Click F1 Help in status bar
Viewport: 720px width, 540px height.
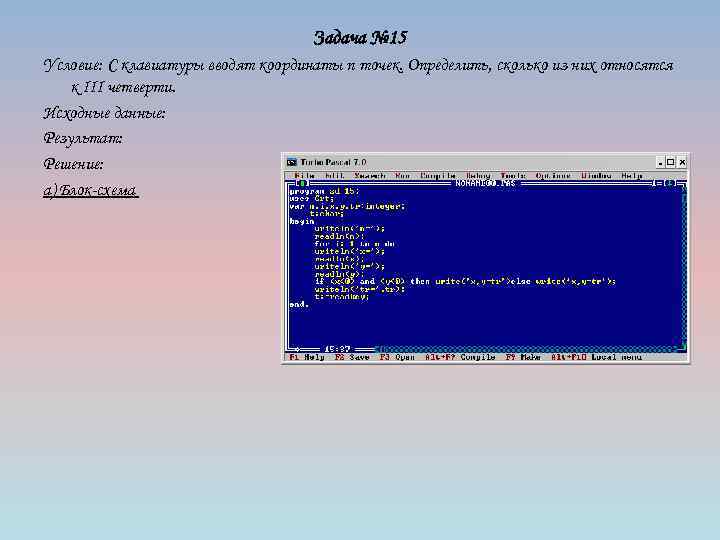point(307,357)
